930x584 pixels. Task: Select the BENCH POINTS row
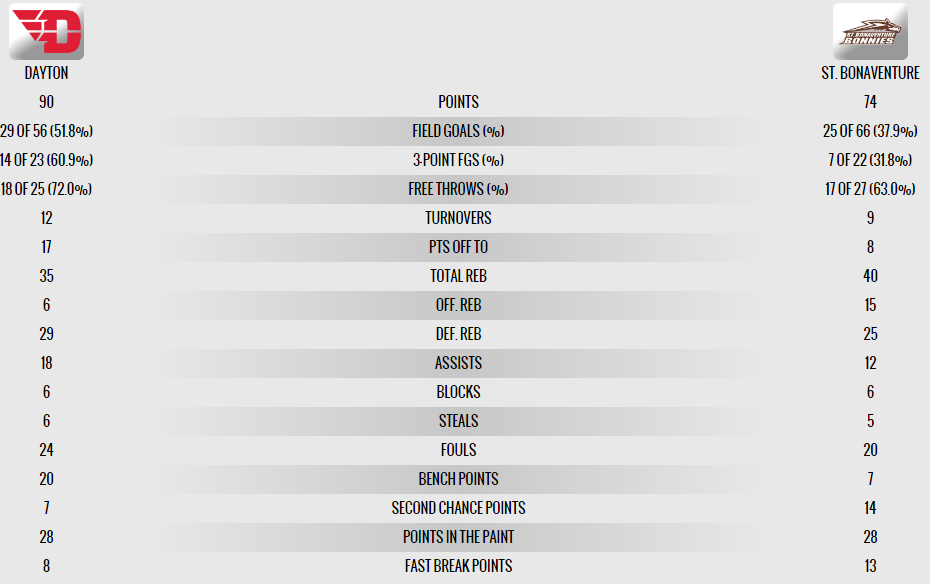458,479
